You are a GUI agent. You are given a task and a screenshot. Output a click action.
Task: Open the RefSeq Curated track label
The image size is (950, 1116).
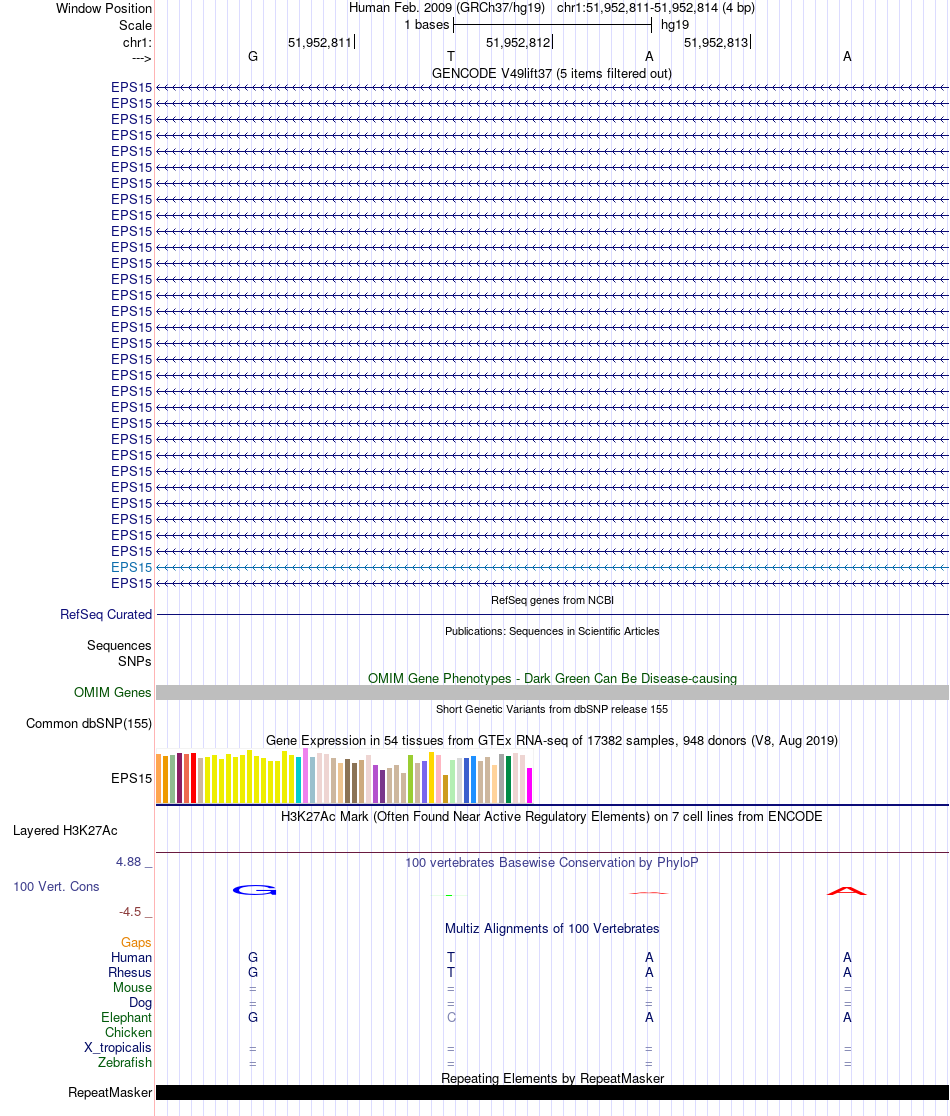pyautogui.click(x=106, y=614)
